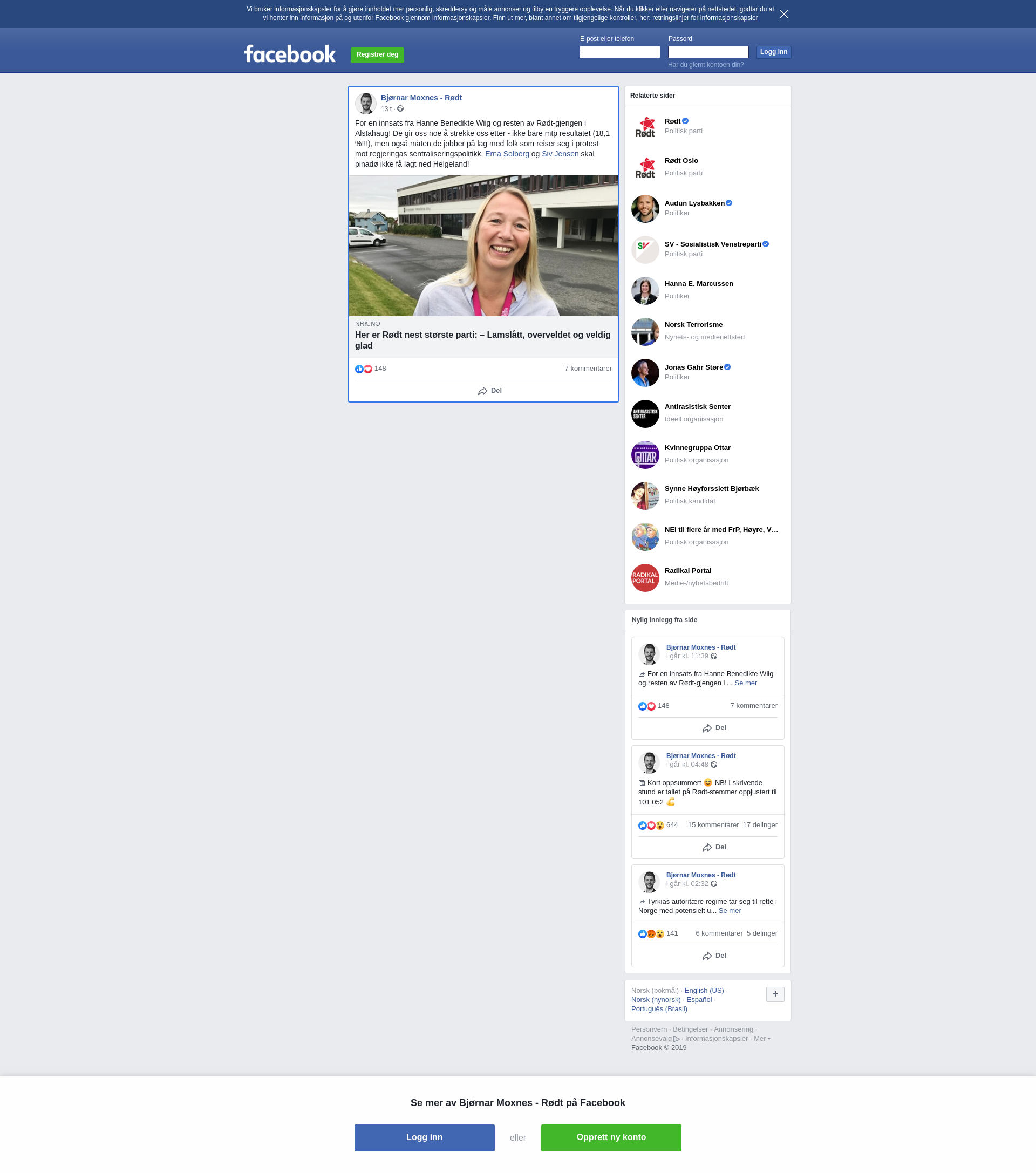Viewport: 1036px width, 1173px height.
Task: Click avatar on 04:48 recent post
Action: pos(649,763)
